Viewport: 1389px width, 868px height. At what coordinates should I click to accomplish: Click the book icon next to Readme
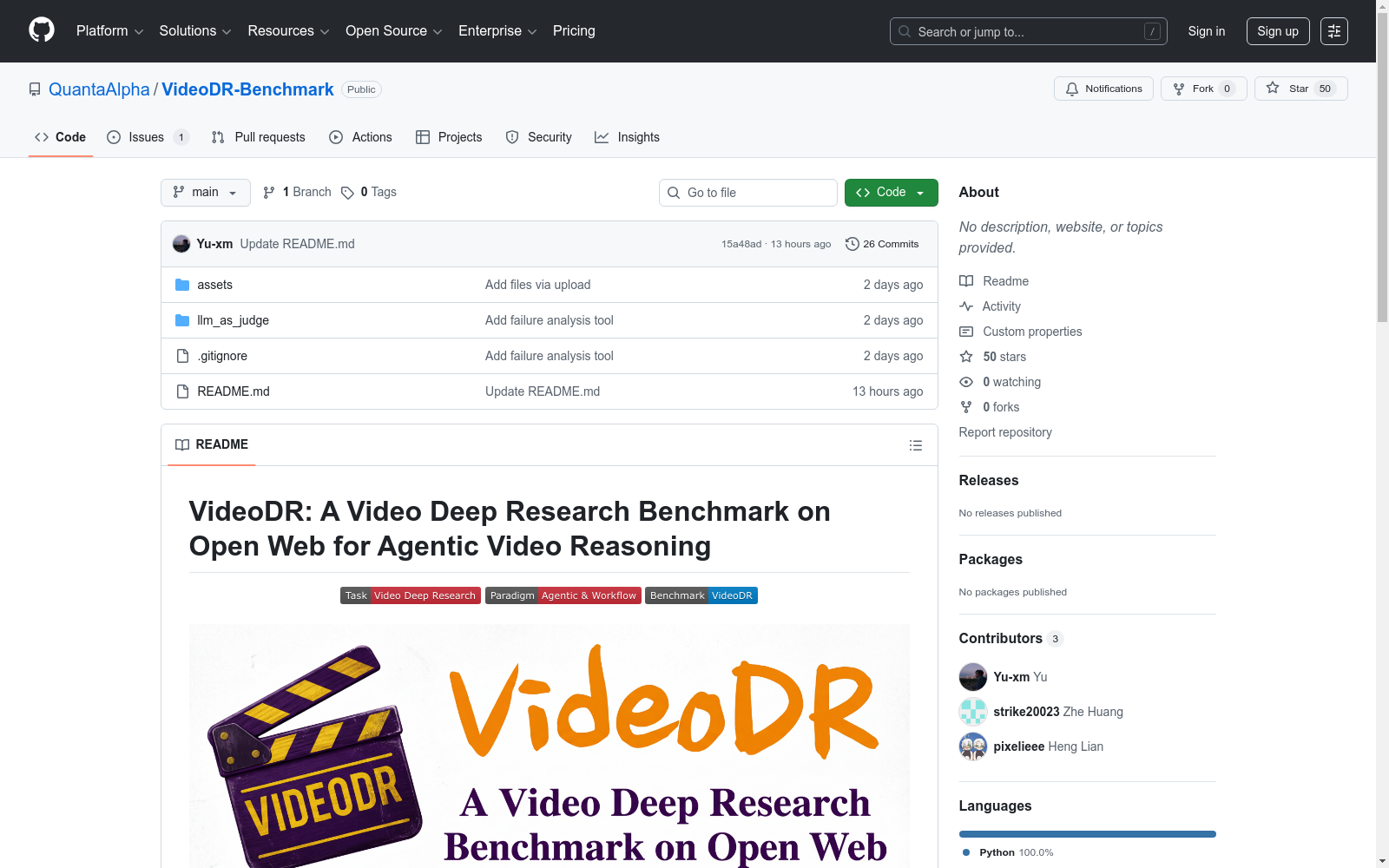click(x=966, y=281)
